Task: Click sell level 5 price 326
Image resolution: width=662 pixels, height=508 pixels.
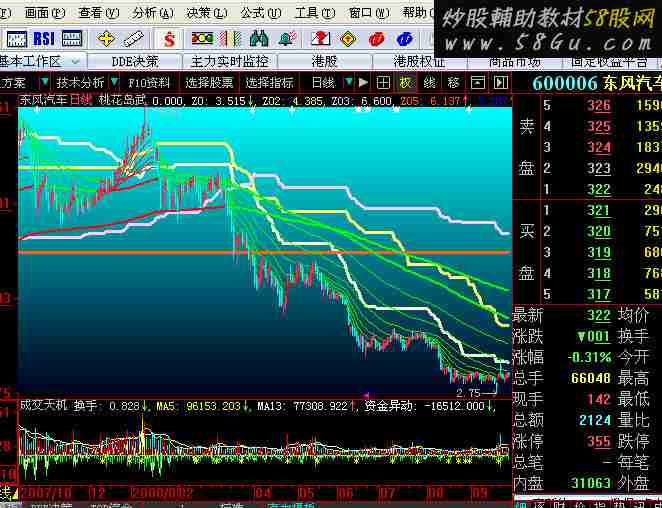Action: point(599,105)
